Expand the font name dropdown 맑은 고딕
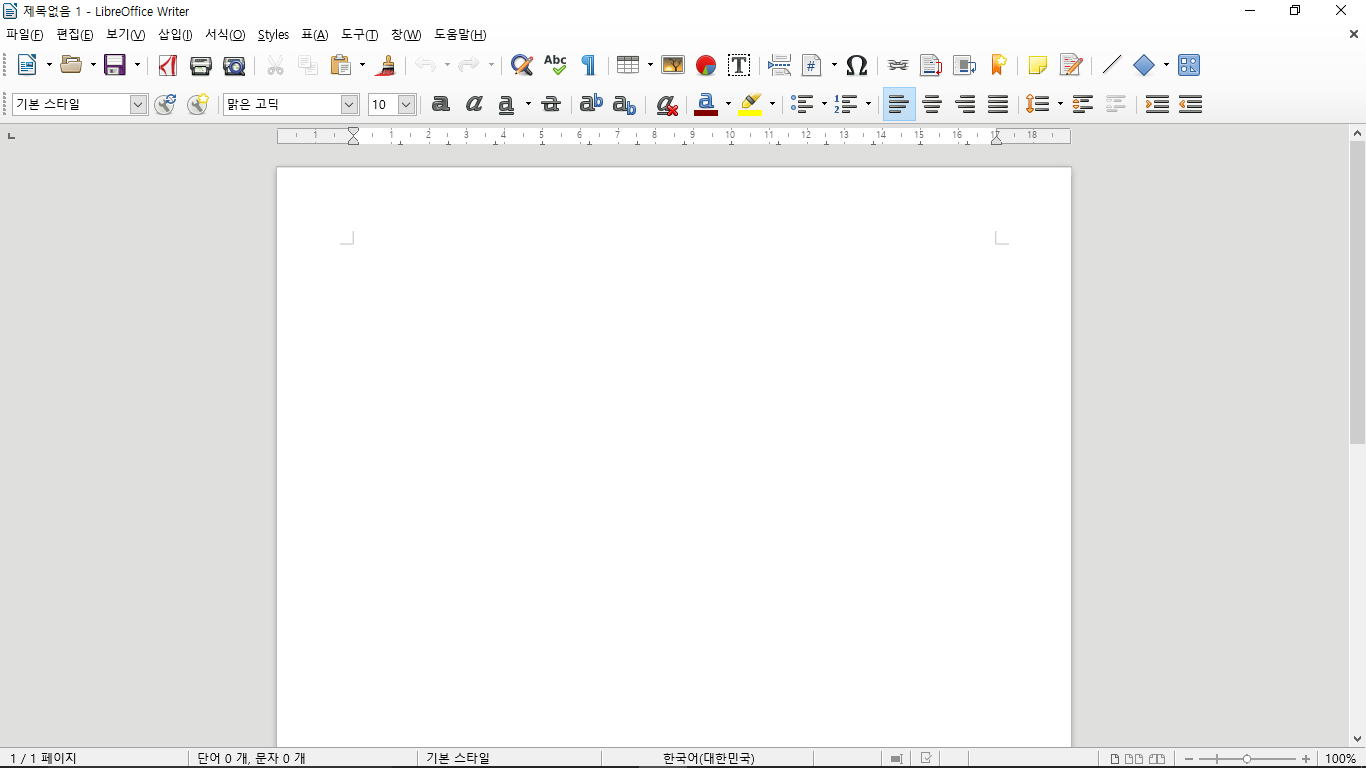 coord(349,104)
